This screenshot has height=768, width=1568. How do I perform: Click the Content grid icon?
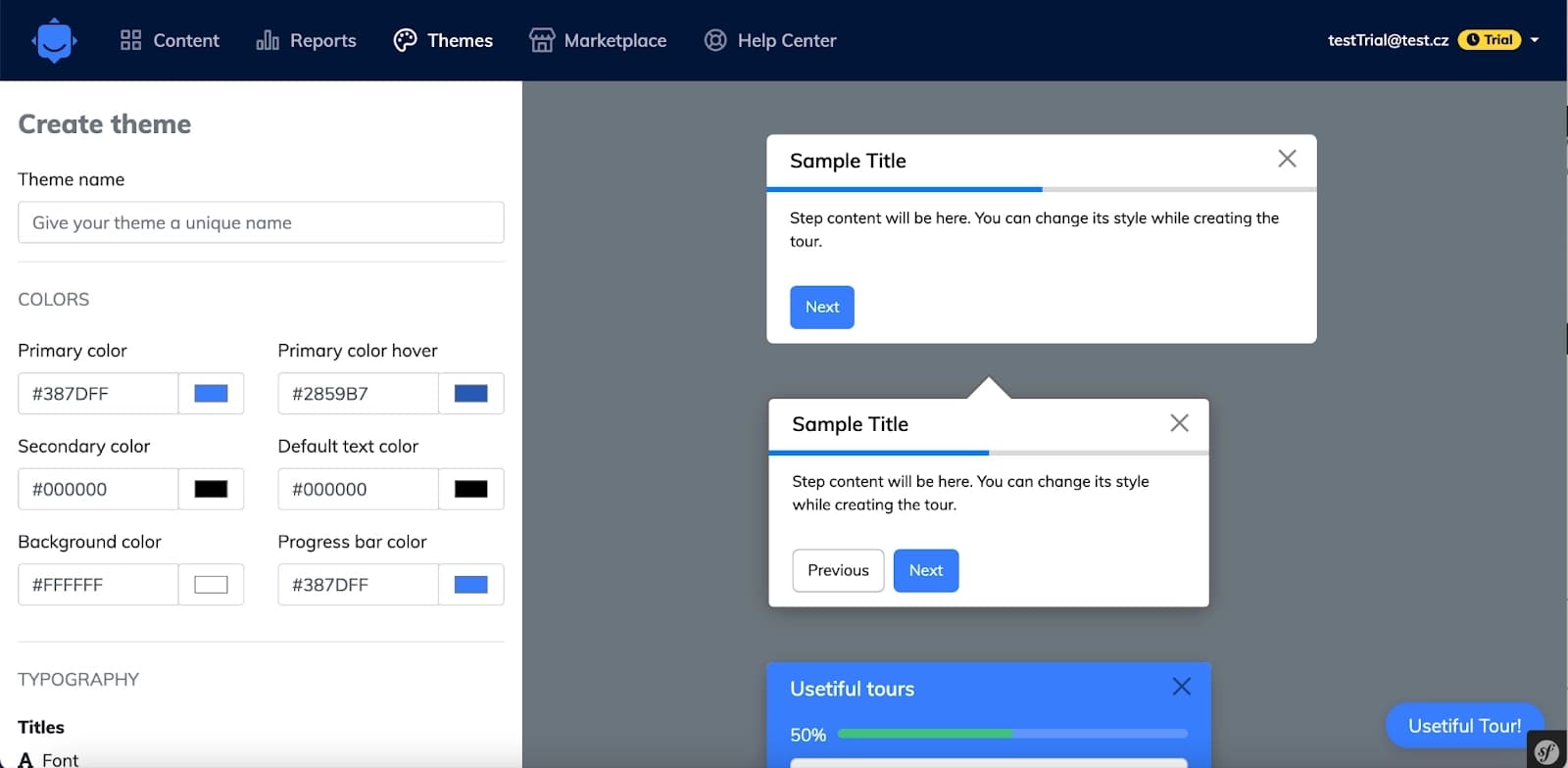pos(130,40)
